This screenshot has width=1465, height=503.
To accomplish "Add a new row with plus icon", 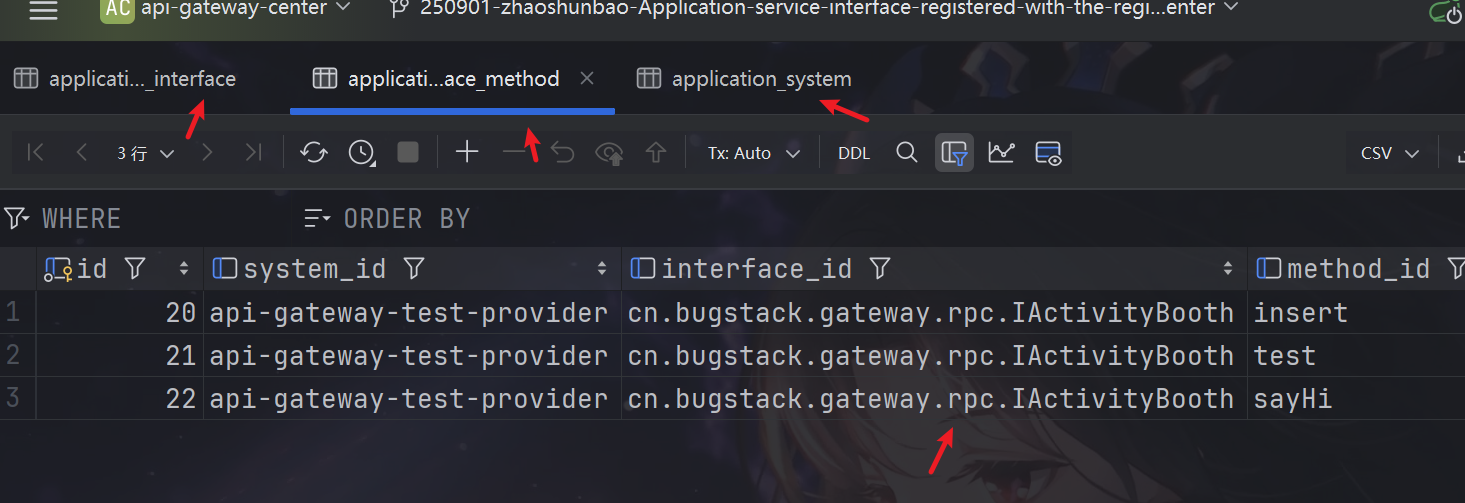I will click(x=467, y=152).
